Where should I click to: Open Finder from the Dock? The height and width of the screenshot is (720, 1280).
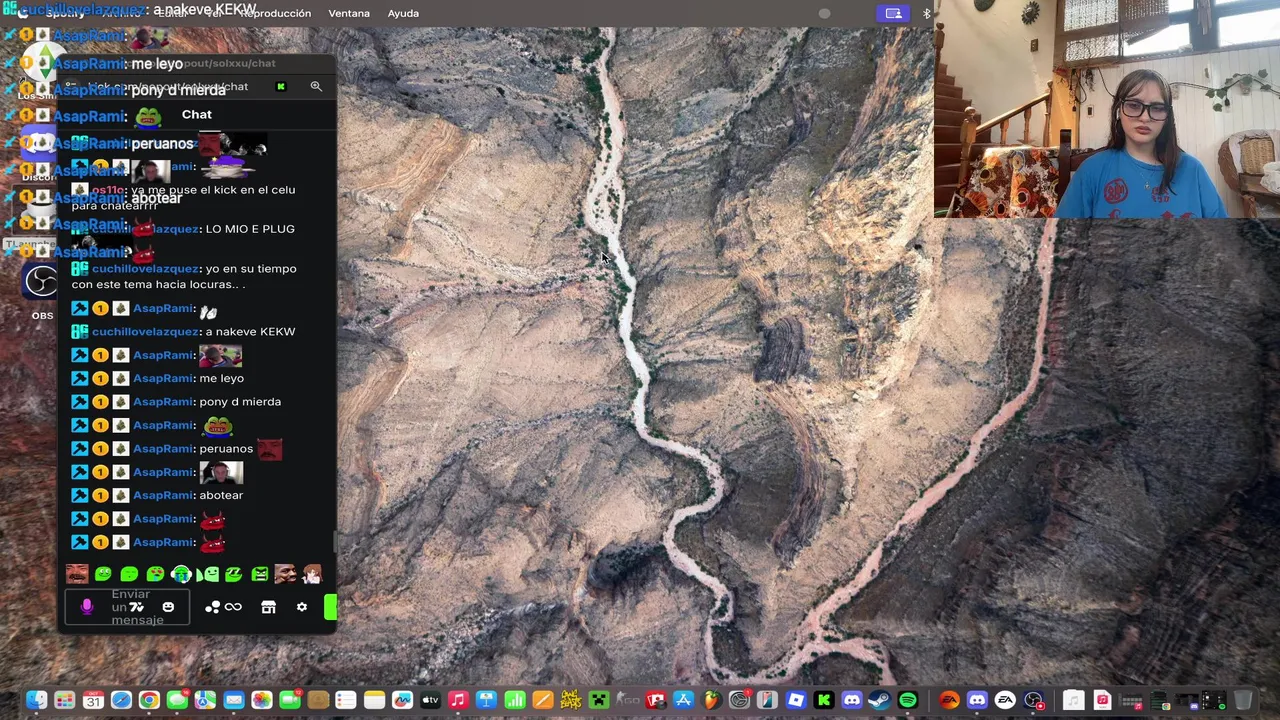point(36,700)
